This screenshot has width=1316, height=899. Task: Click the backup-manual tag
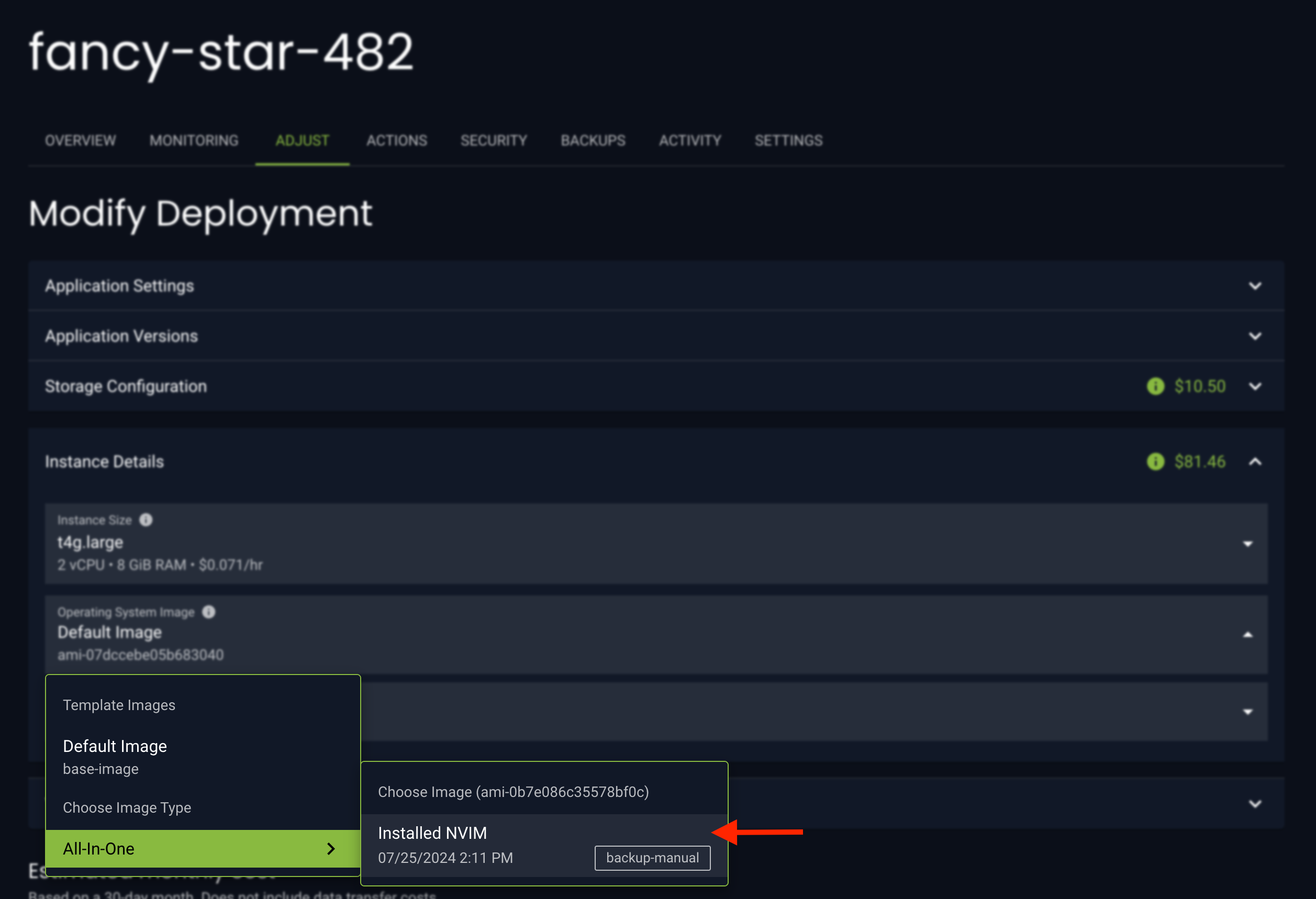tap(652, 858)
